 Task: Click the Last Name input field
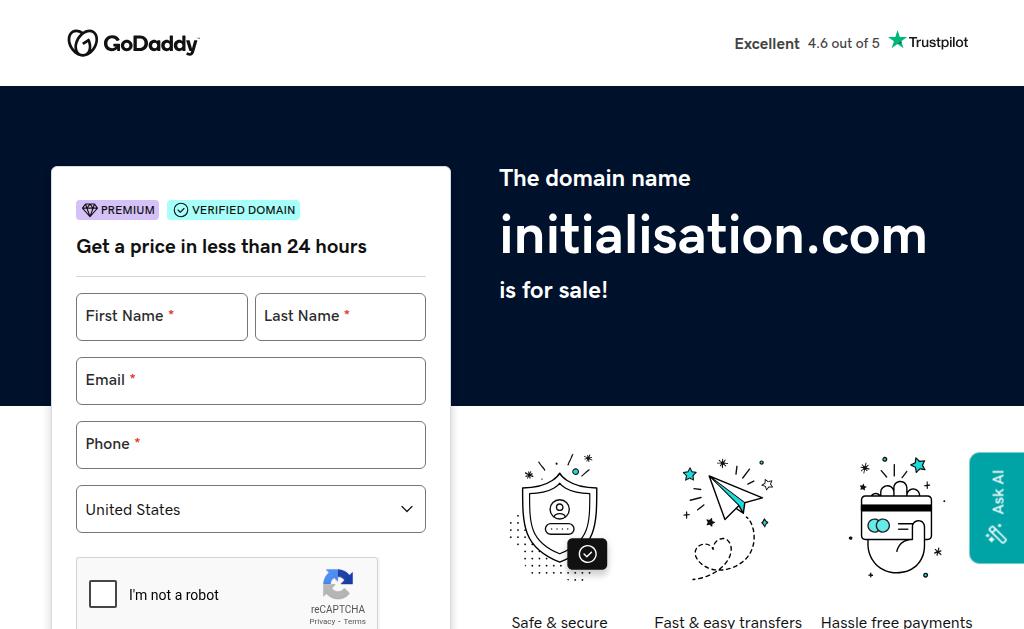(340, 317)
